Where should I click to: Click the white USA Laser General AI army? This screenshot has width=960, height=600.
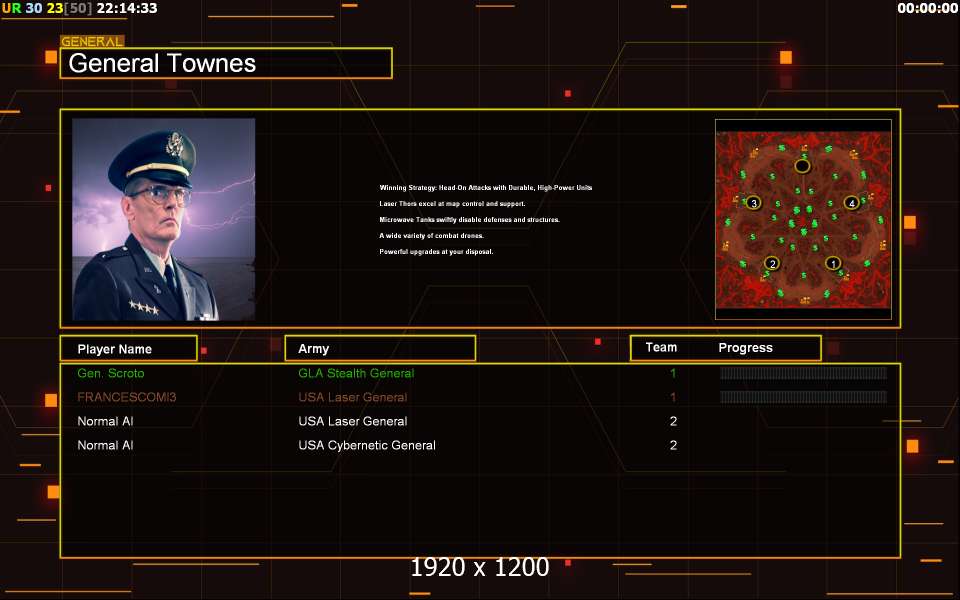[353, 421]
